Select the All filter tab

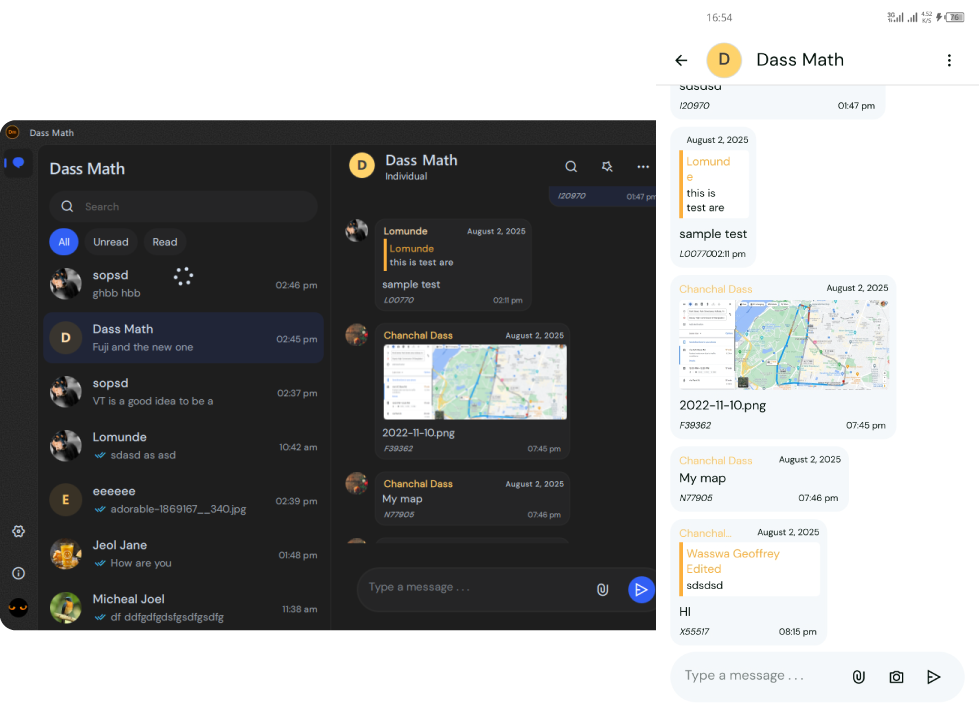tap(64, 242)
